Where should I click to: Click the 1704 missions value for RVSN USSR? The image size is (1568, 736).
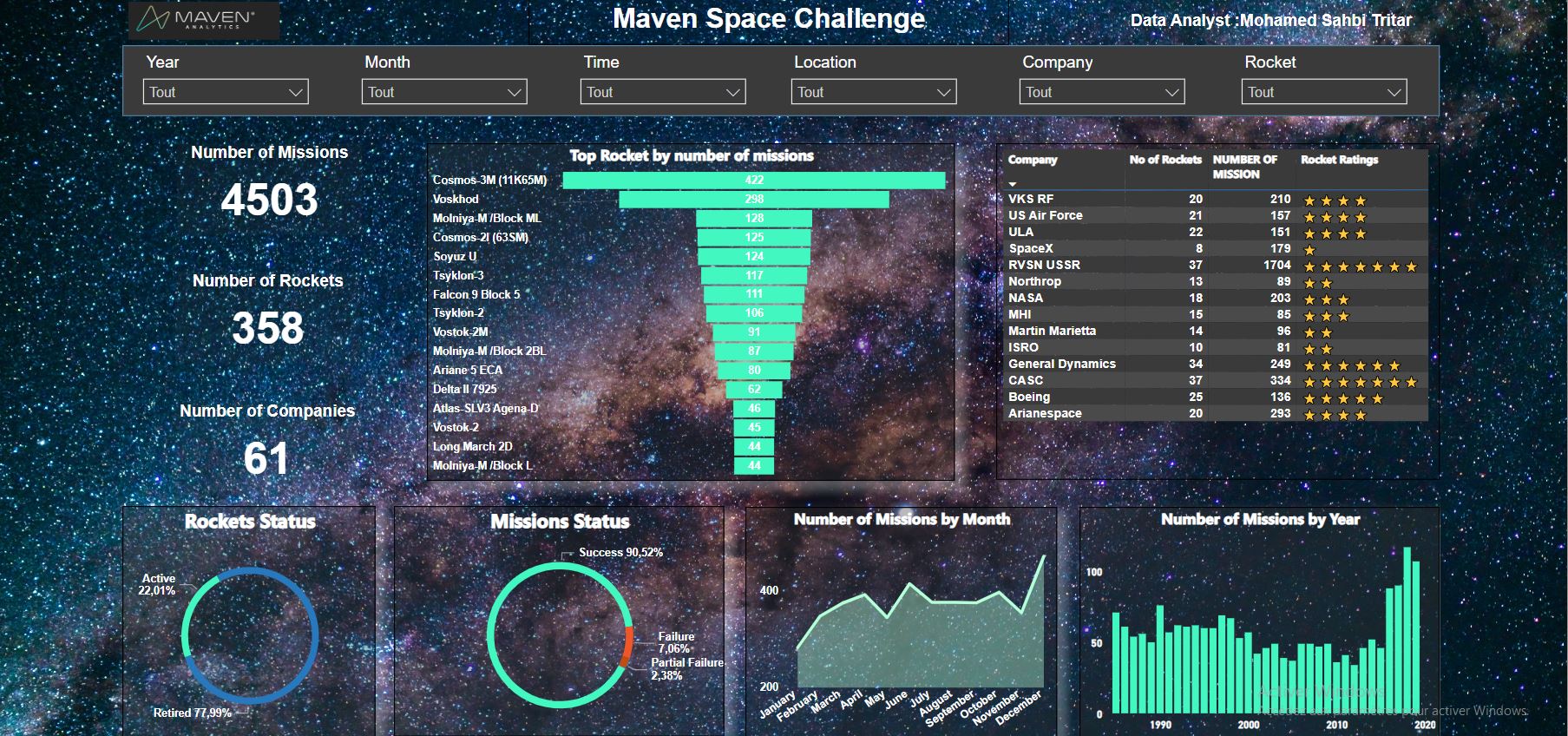[1276, 265]
